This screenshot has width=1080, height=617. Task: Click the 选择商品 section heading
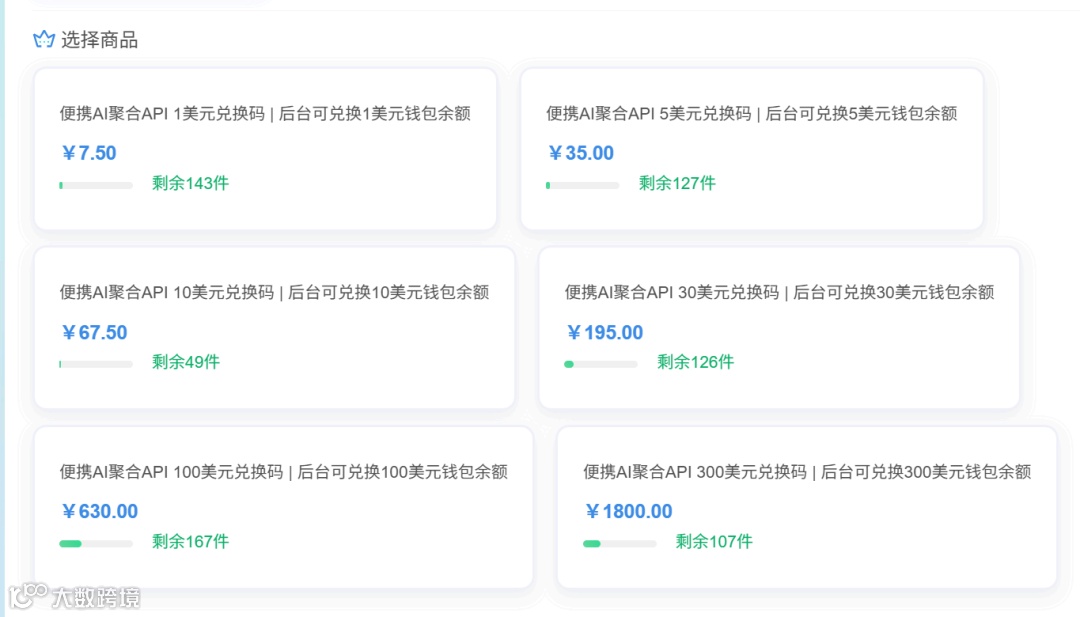pyautogui.click(x=99, y=40)
